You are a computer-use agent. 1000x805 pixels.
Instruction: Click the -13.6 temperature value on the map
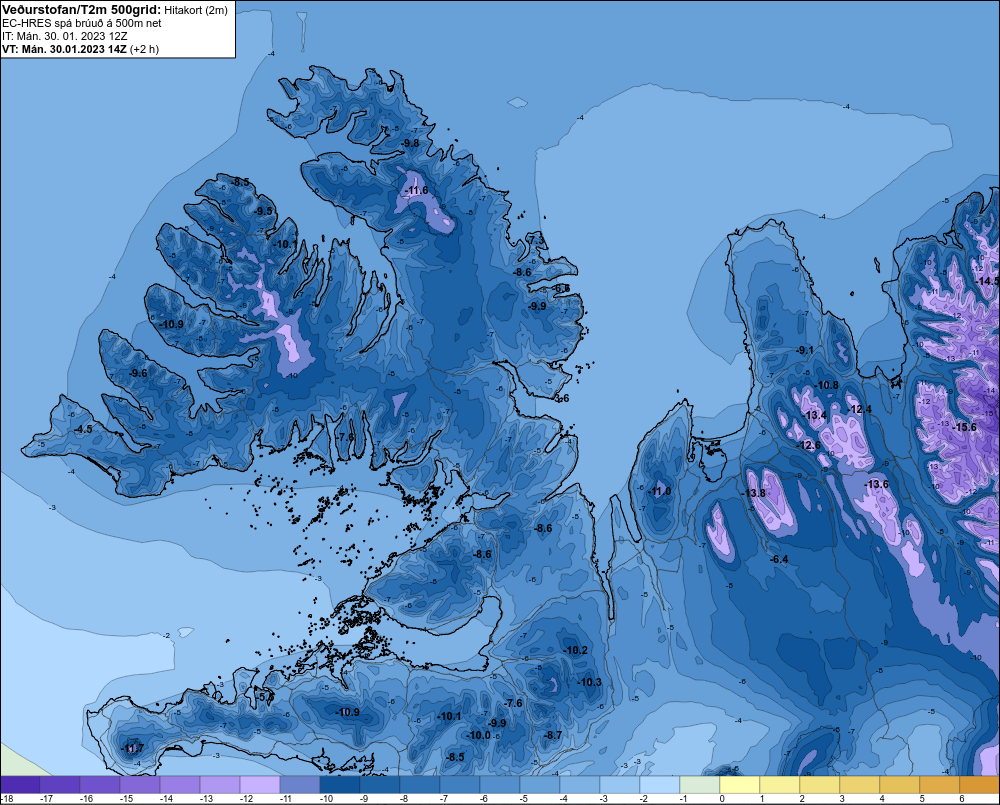pyautogui.click(x=877, y=484)
